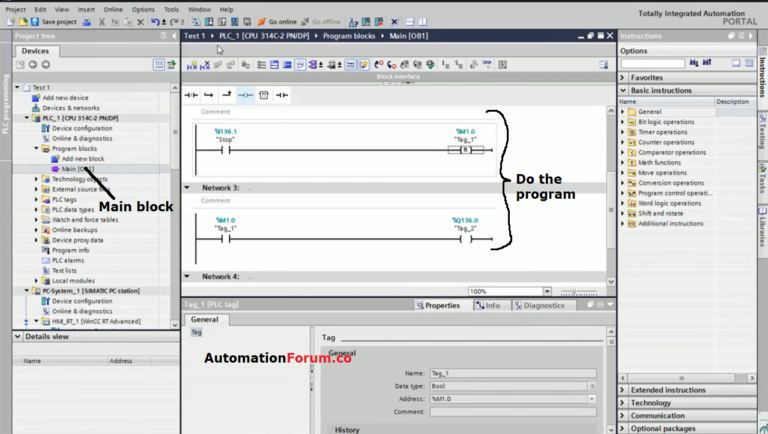
Task: Click the tag Comment input field
Action: 512,411
